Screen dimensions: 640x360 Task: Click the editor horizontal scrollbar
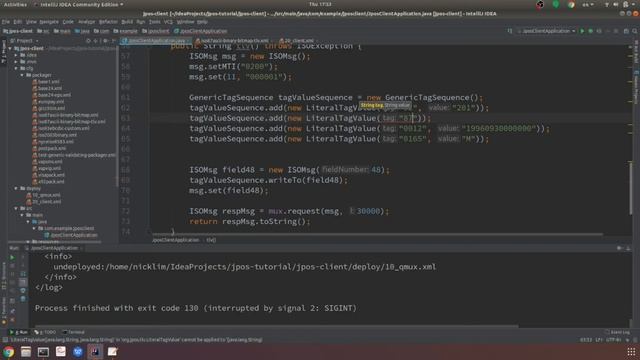[378, 234]
